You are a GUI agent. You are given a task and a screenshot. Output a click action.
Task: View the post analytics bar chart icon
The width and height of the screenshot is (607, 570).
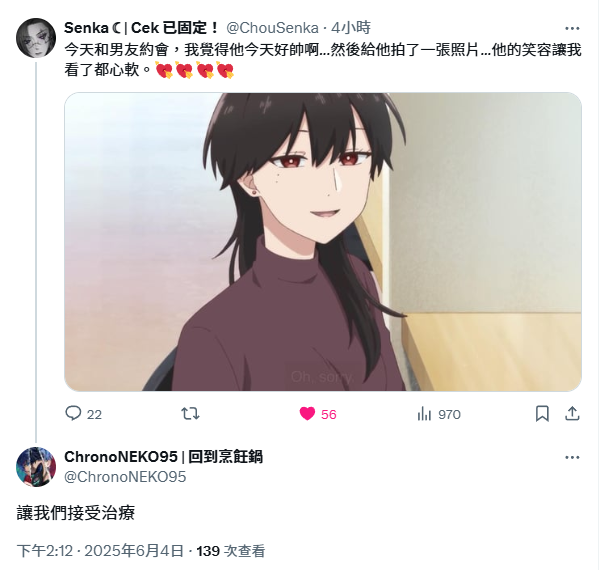click(424, 414)
